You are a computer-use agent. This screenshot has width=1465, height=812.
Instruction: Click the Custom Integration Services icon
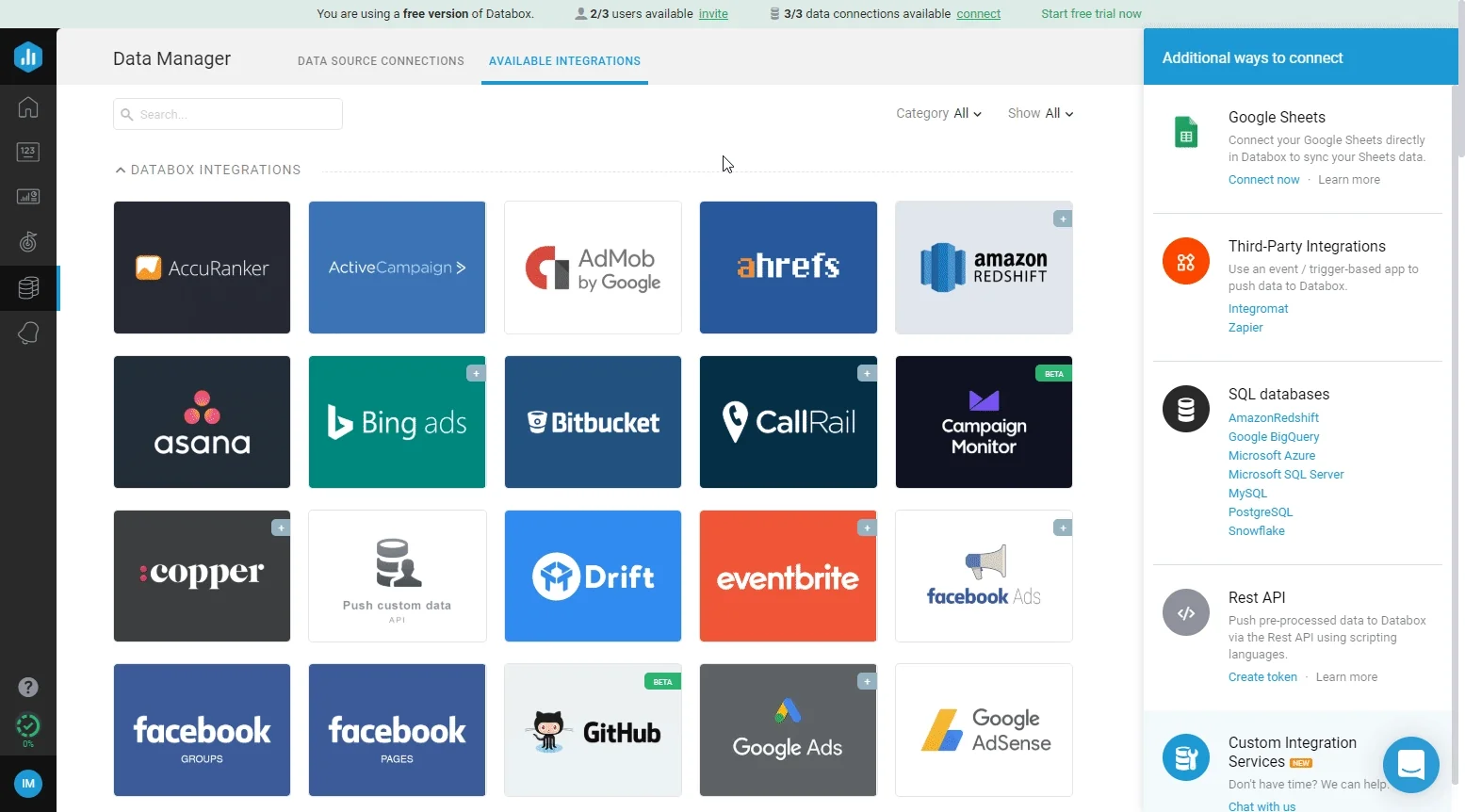coord(1186,757)
